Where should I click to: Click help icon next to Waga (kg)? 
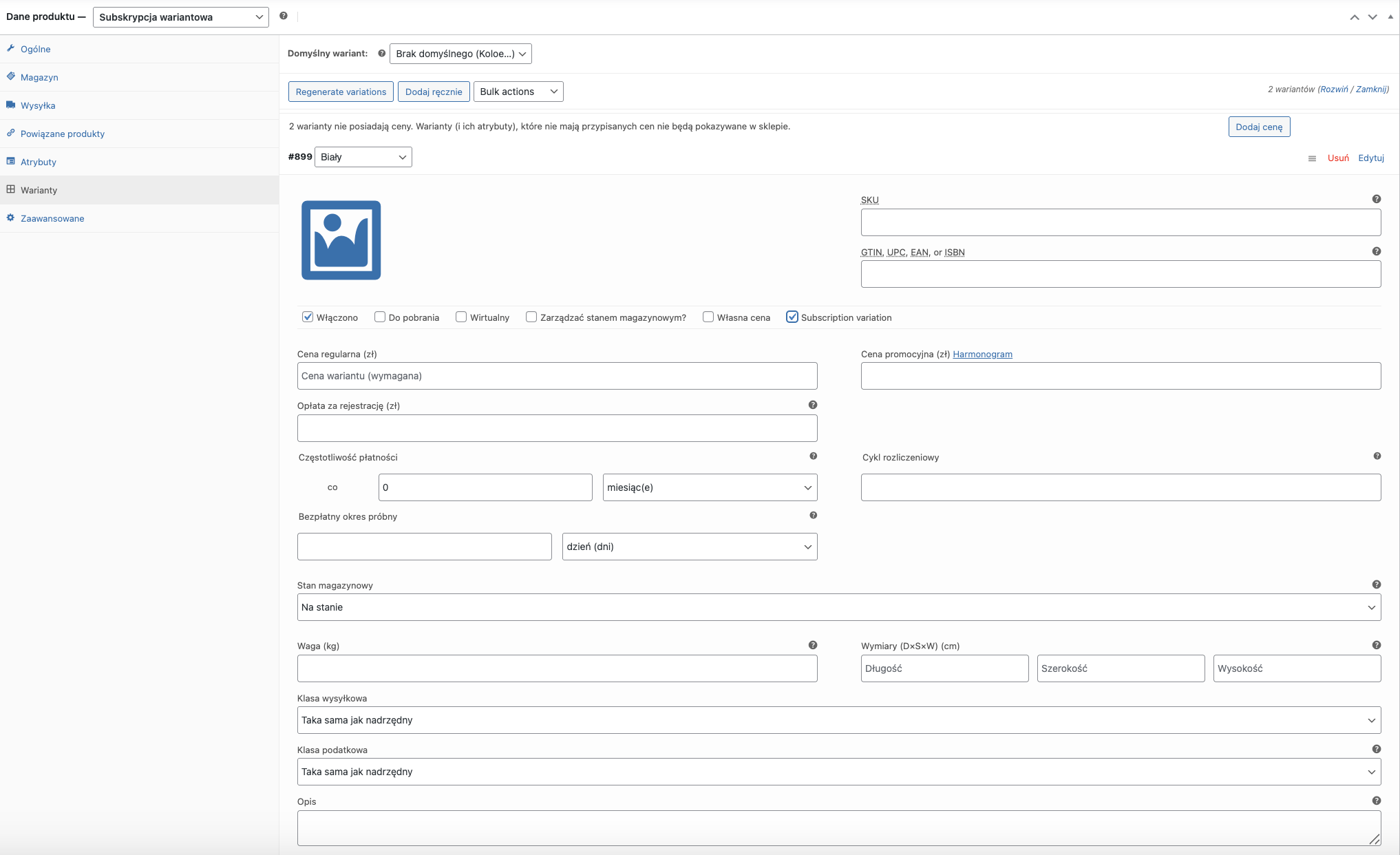click(x=813, y=645)
